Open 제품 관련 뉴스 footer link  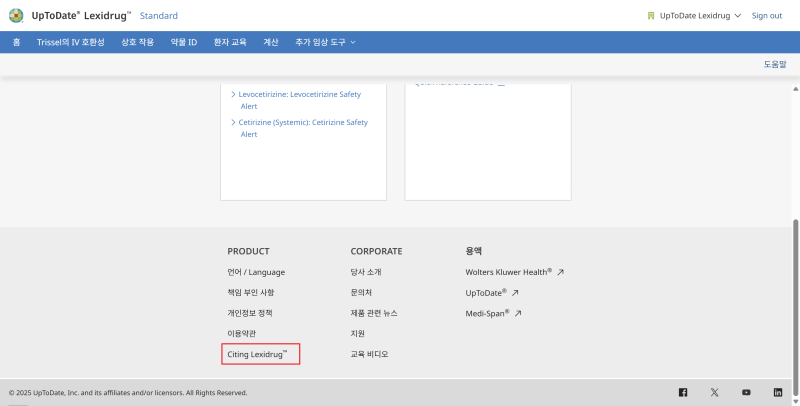[x=374, y=313]
